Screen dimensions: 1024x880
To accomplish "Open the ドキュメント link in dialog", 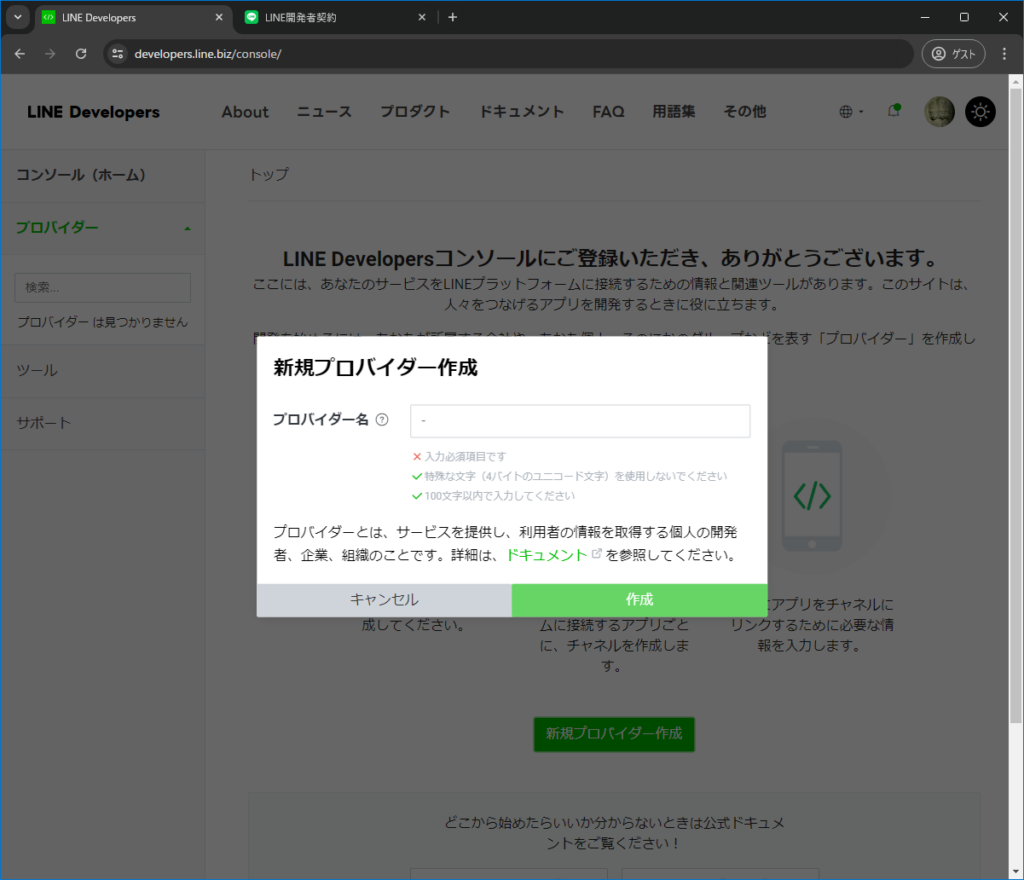I will point(547,555).
